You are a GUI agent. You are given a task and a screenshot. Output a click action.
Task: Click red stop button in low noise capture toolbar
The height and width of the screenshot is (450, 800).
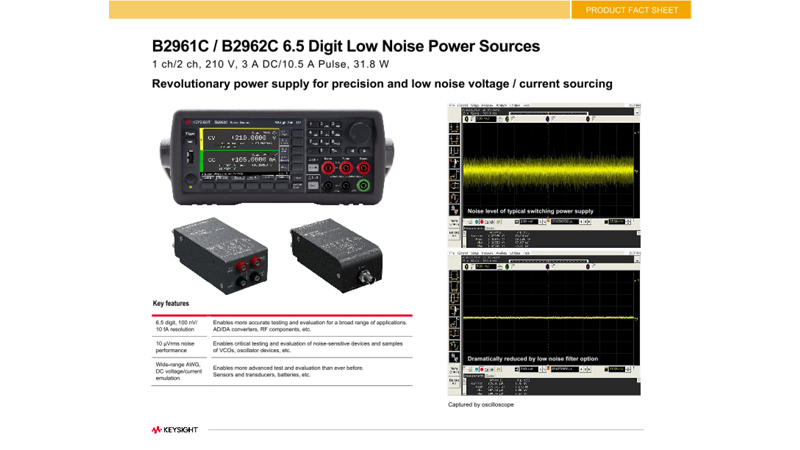[x=482, y=369]
